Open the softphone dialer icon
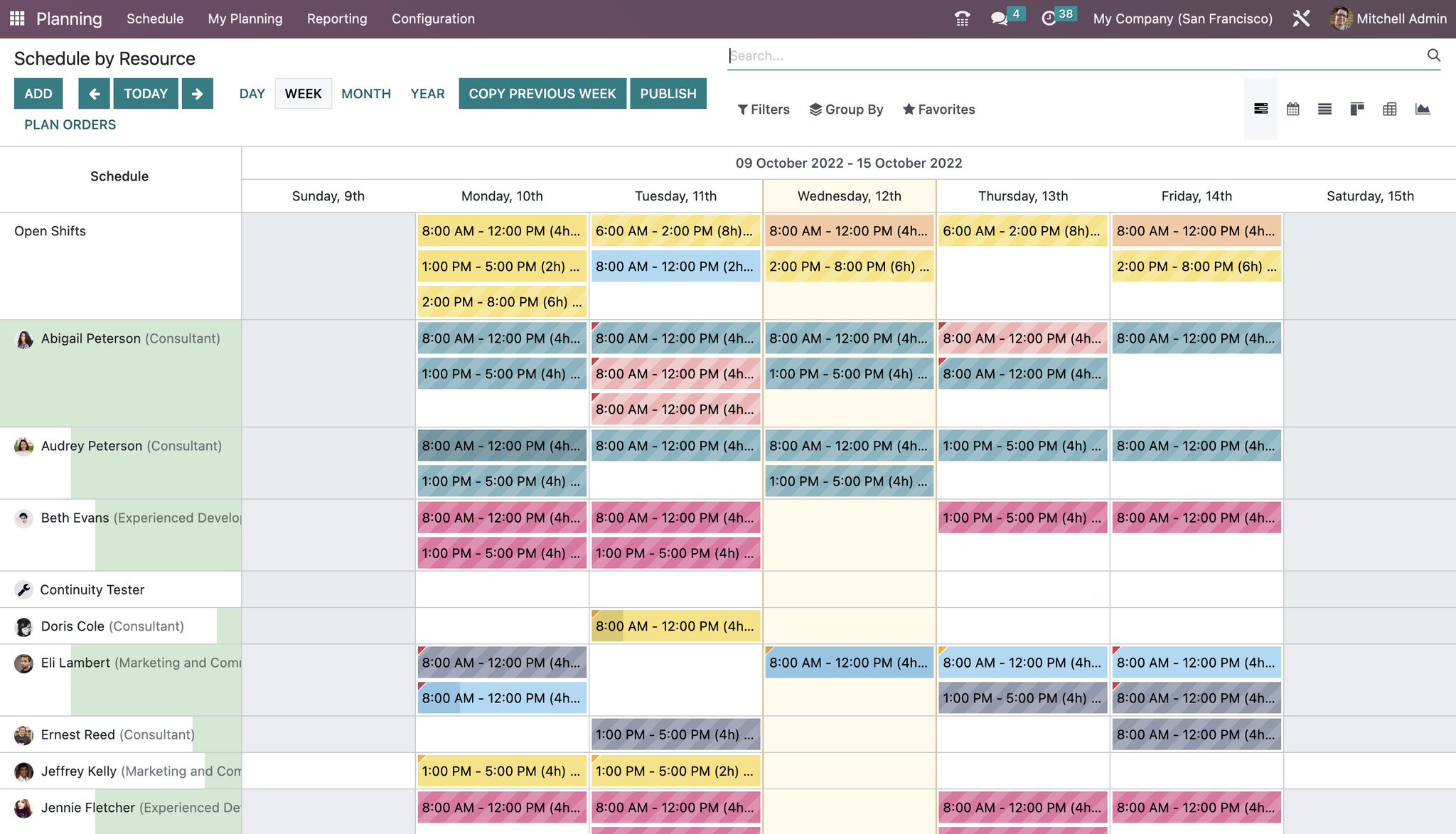Screen dimensions: 1456x834 point(961,18)
